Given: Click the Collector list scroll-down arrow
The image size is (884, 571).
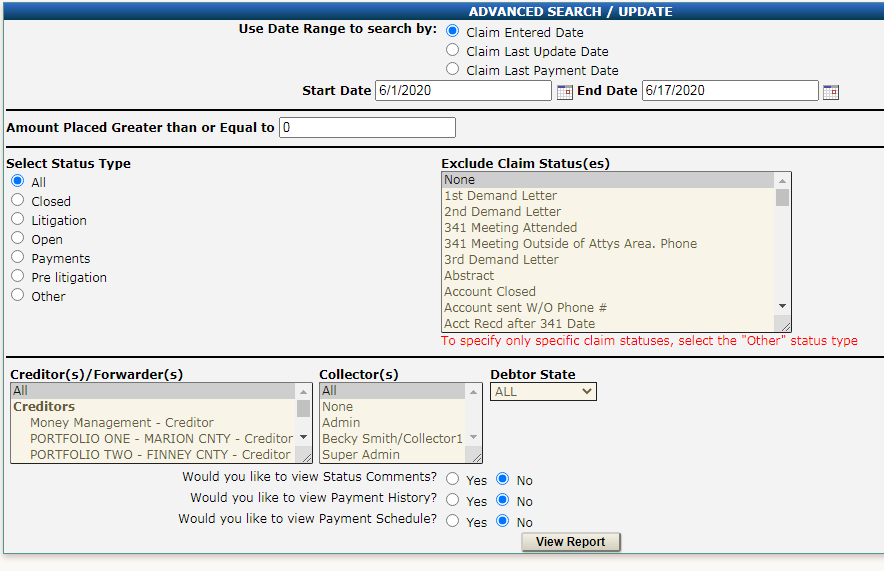Looking at the screenshot, I should tap(473, 437).
